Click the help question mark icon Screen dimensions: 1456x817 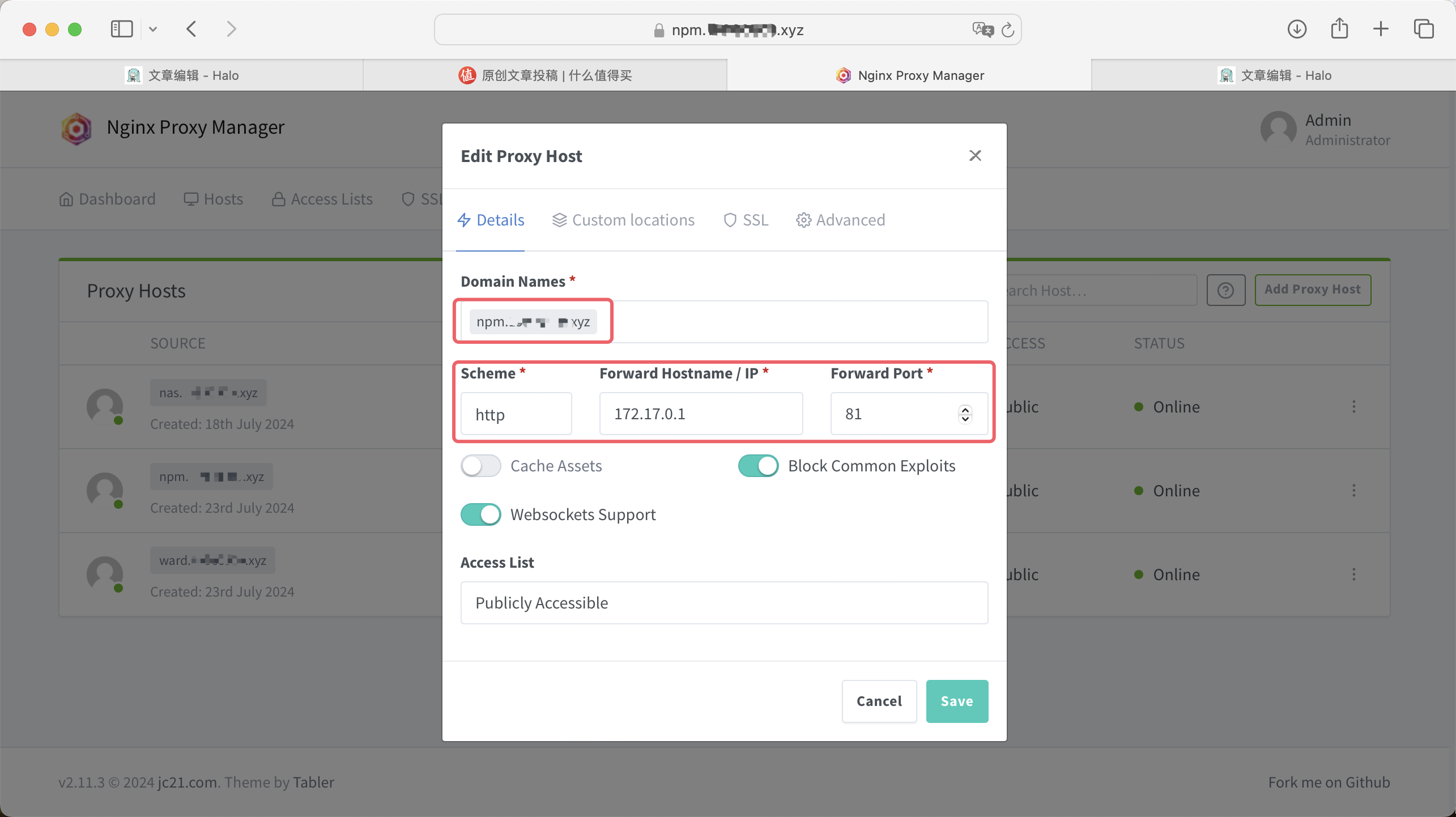[x=1225, y=290]
